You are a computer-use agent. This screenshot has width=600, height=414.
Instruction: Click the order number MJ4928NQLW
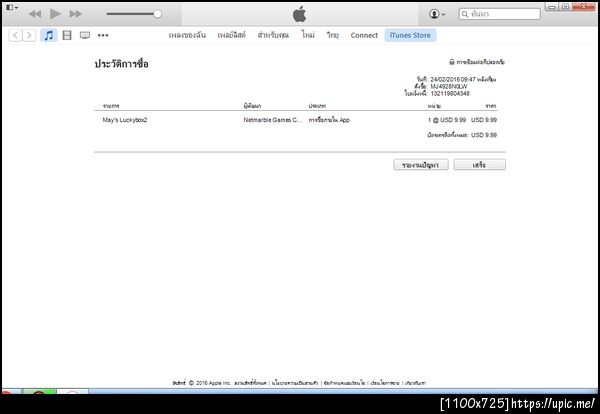pyautogui.click(x=449, y=86)
